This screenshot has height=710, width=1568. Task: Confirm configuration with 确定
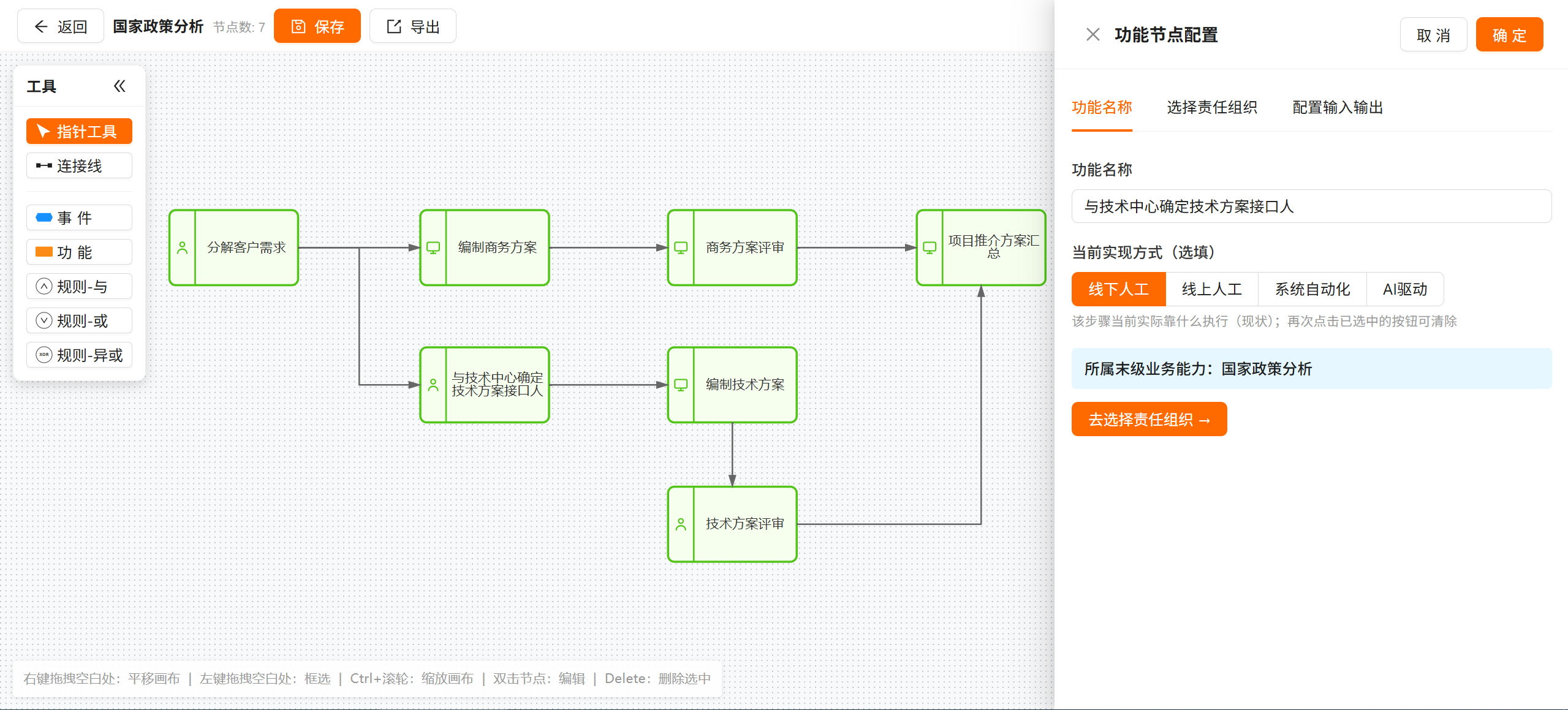[1509, 35]
